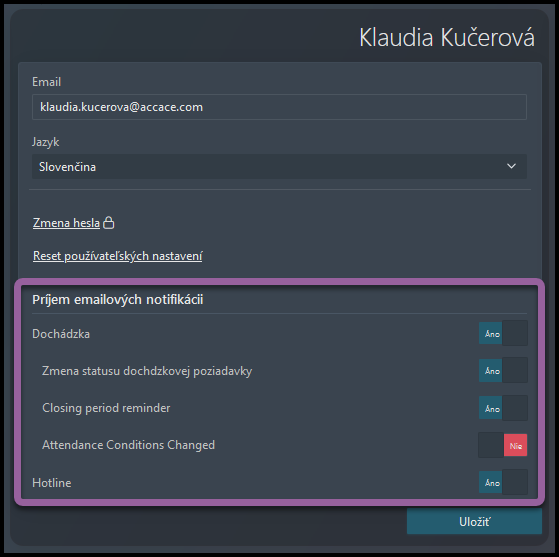This screenshot has width=559, height=557.
Task: Click the Attendance Conditions Changed label
Action: (128, 445)
